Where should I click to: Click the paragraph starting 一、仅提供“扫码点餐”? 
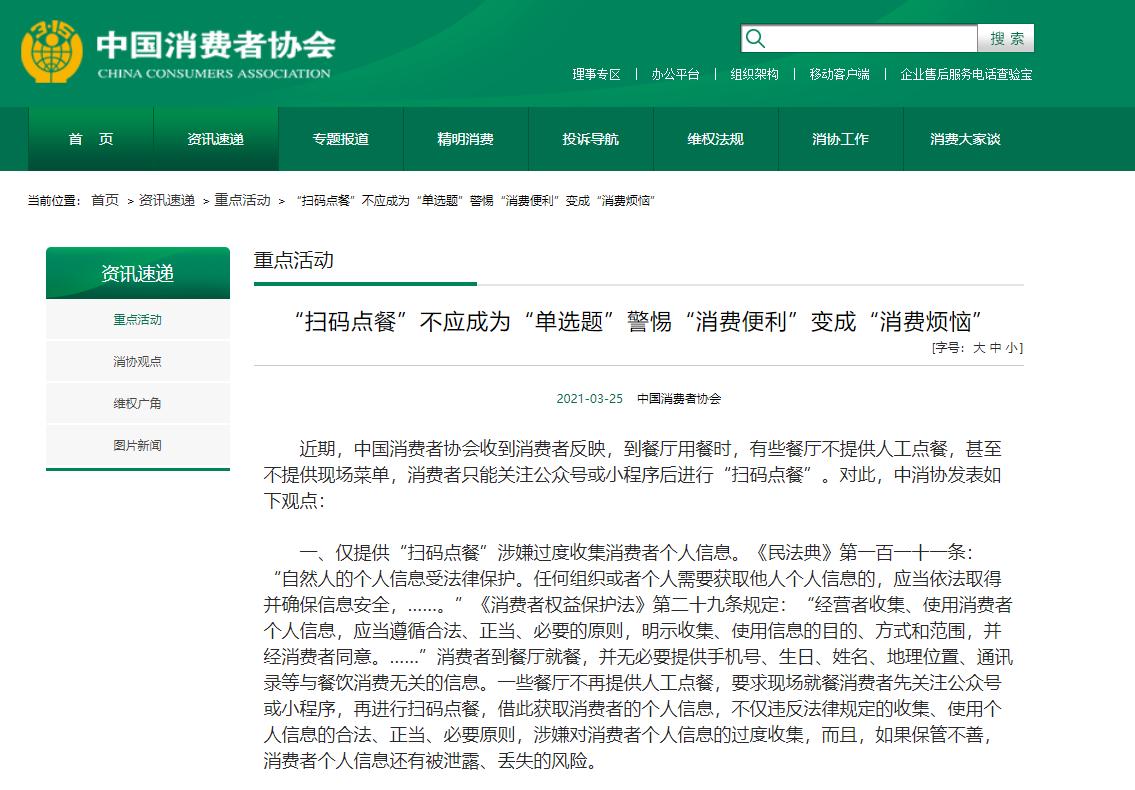click(x=638, y=657)
